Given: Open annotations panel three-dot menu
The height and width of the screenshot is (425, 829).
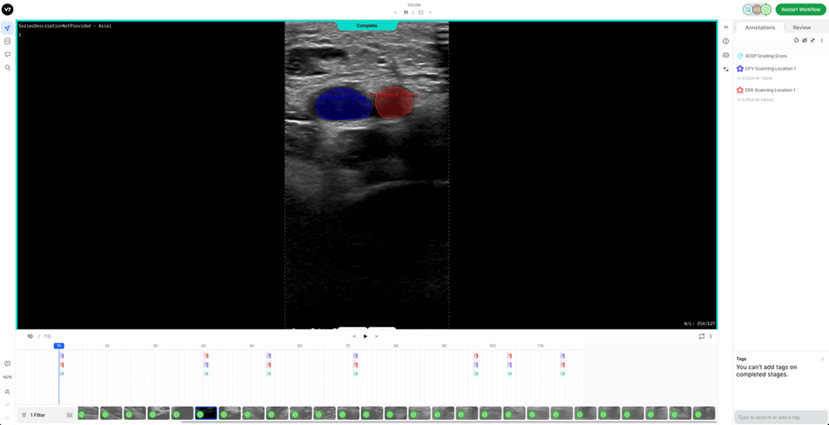Looking at the screenshot, I should (821, 41).
